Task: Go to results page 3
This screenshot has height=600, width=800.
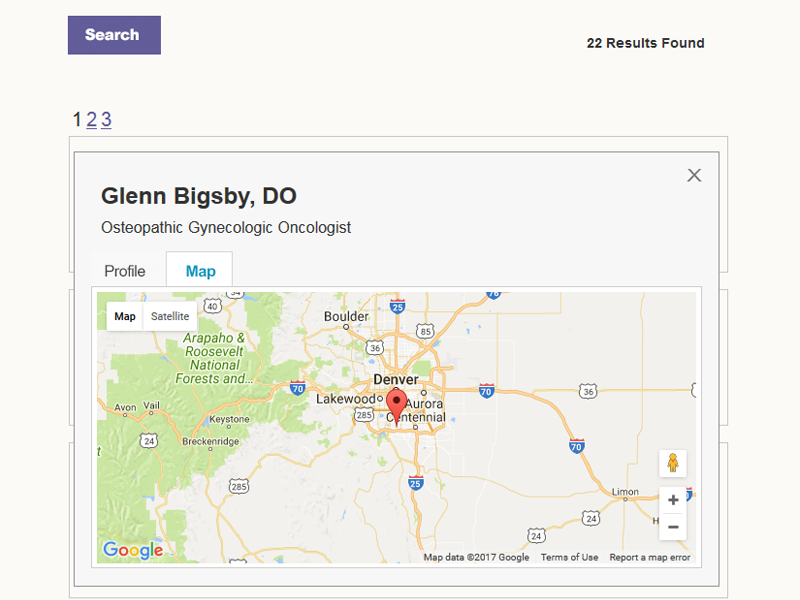Action: tap(106, 120)
